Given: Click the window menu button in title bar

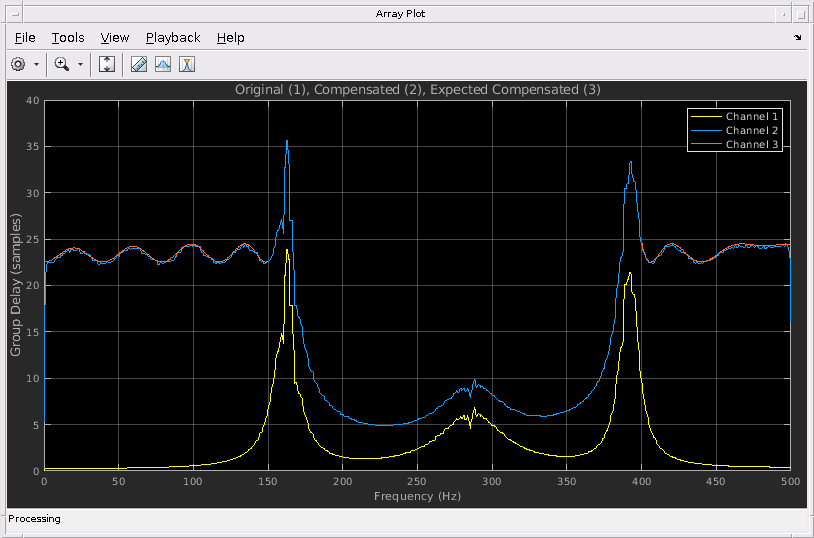Looking at the screenshot, I should click(16, 14).
